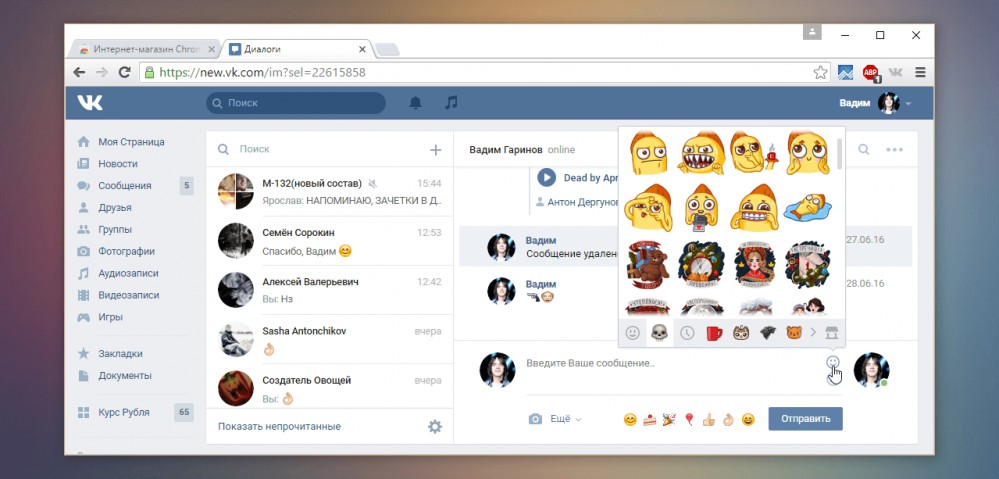Click the header Поиск search field

[x=296, y=103]
